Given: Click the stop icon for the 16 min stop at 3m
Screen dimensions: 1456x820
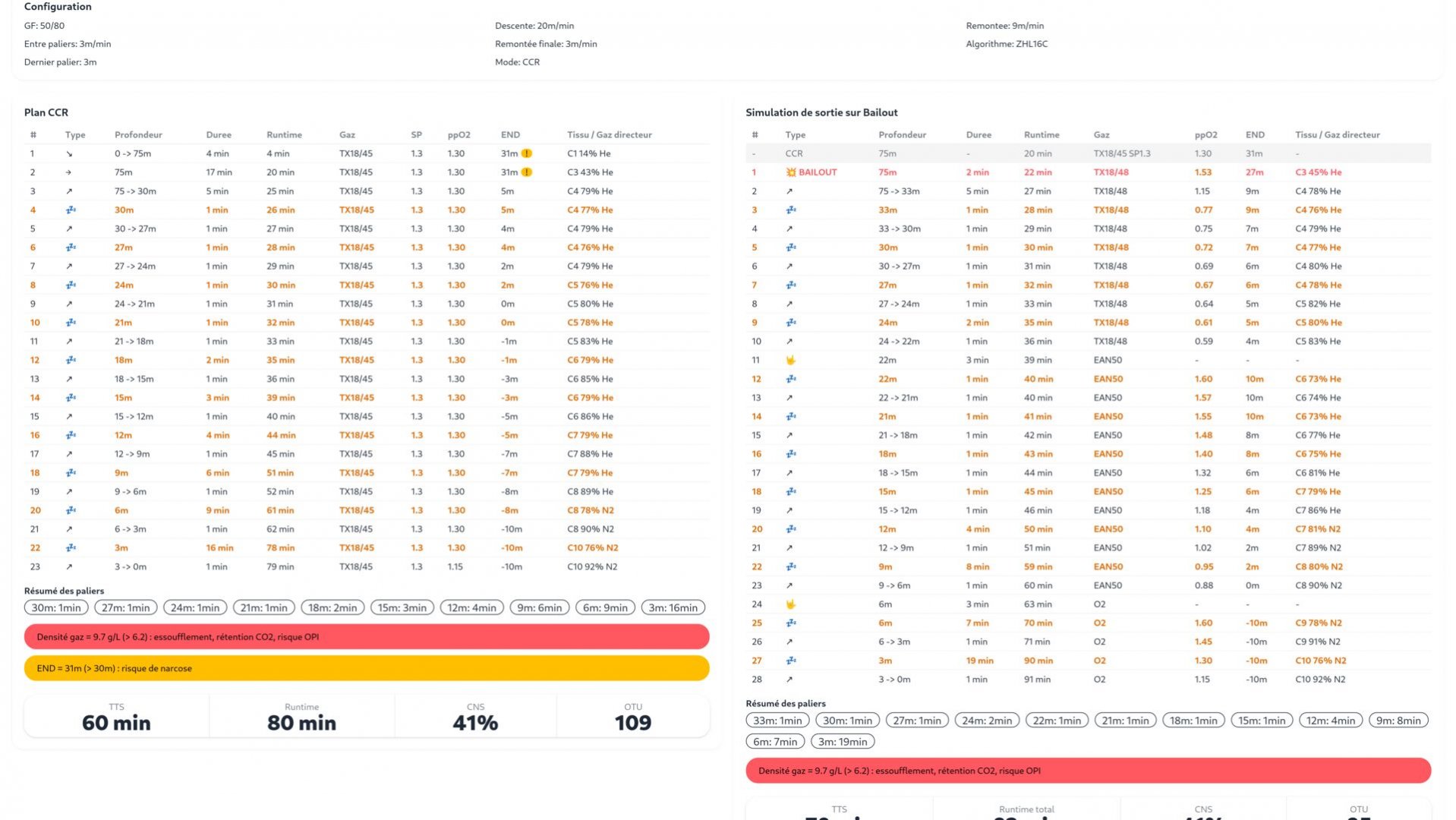Looking at the screenshot, I should (x=71, y=548).
